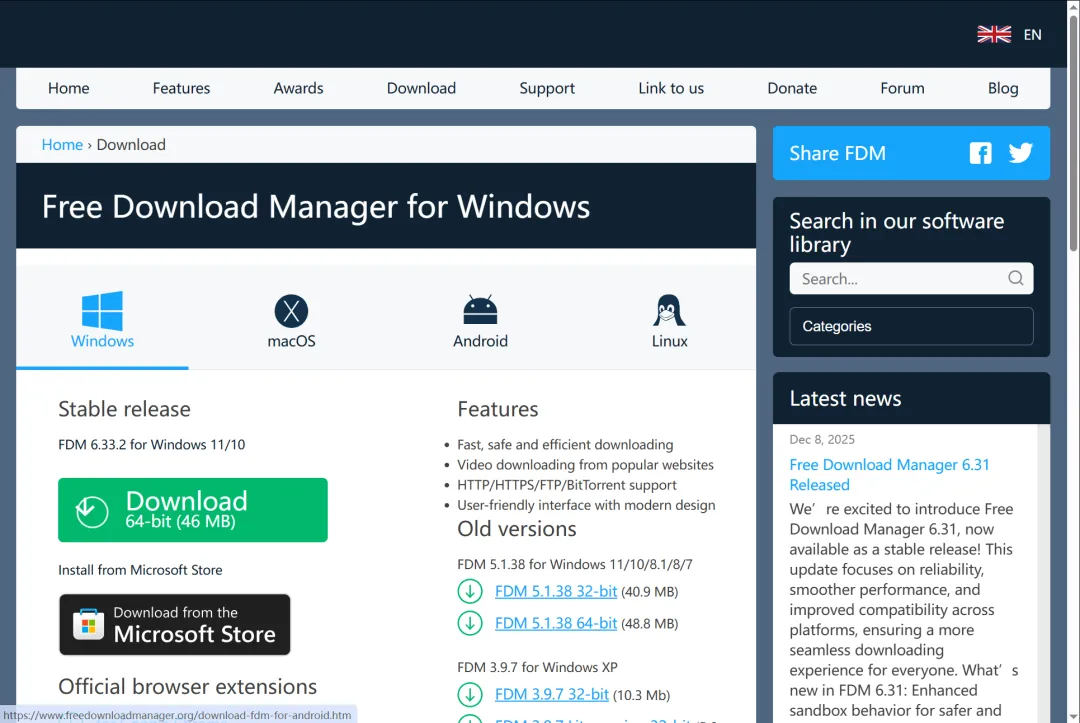Click the green Download 64-bit button
The height and width of the screenshot is (723, 1080).
[193, 510]
